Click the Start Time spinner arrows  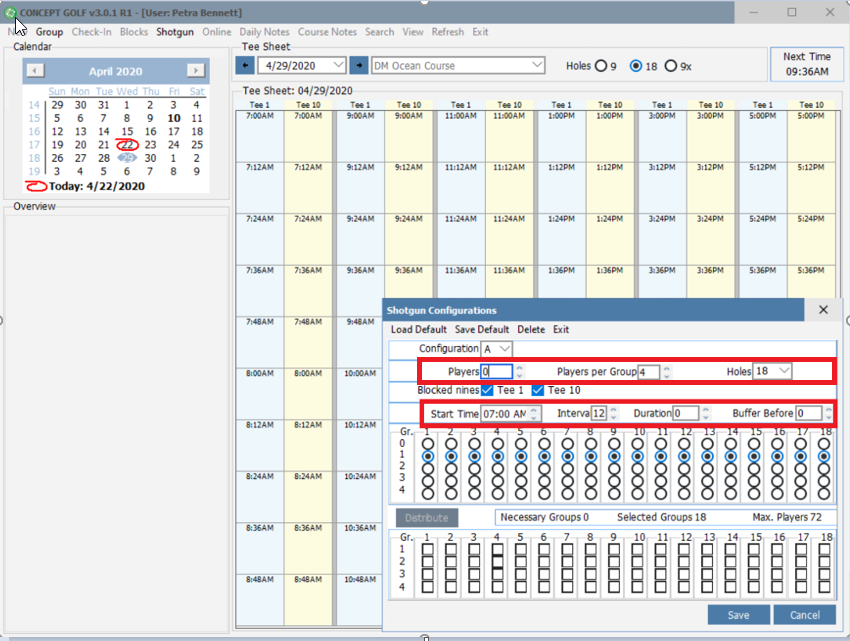pos(534,414)
